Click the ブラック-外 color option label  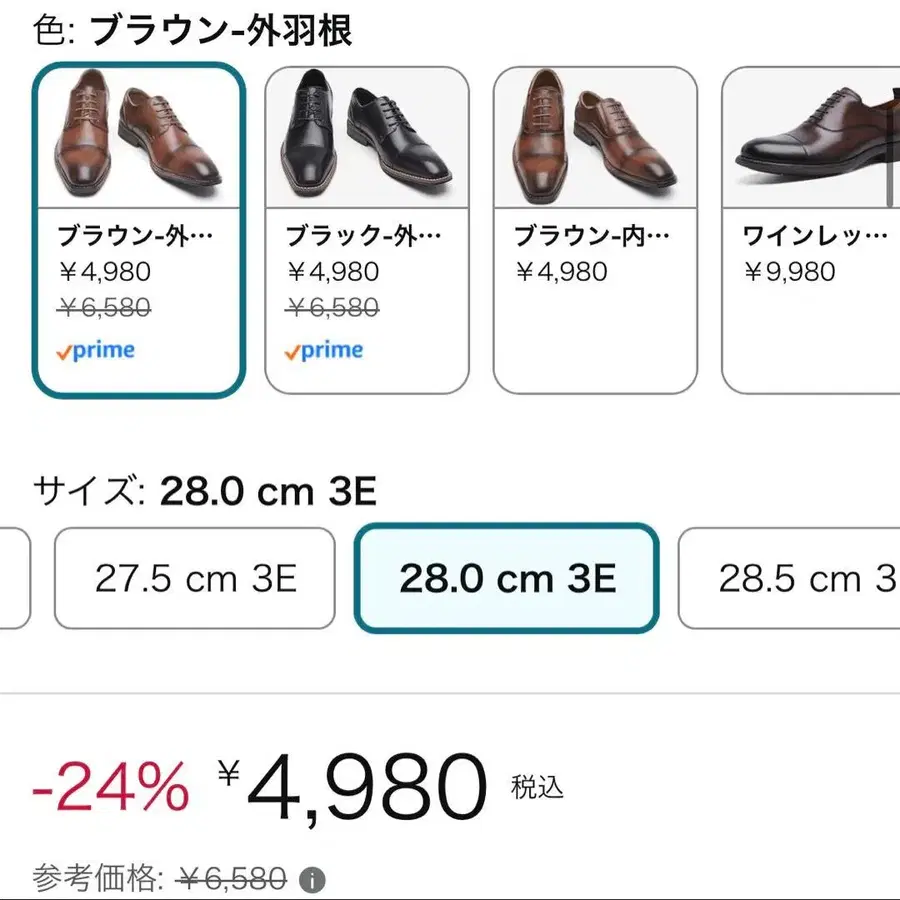pyautogui.click(x=364, y=237)
